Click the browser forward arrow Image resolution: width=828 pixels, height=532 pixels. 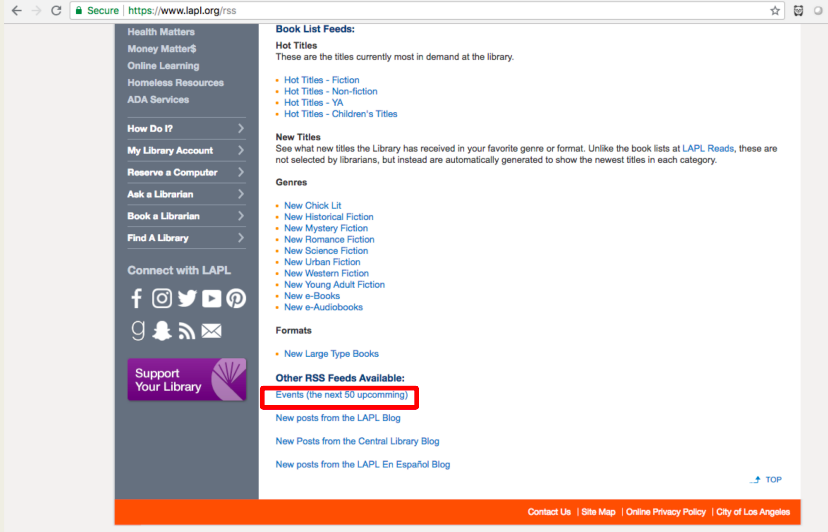coord(36,11)
